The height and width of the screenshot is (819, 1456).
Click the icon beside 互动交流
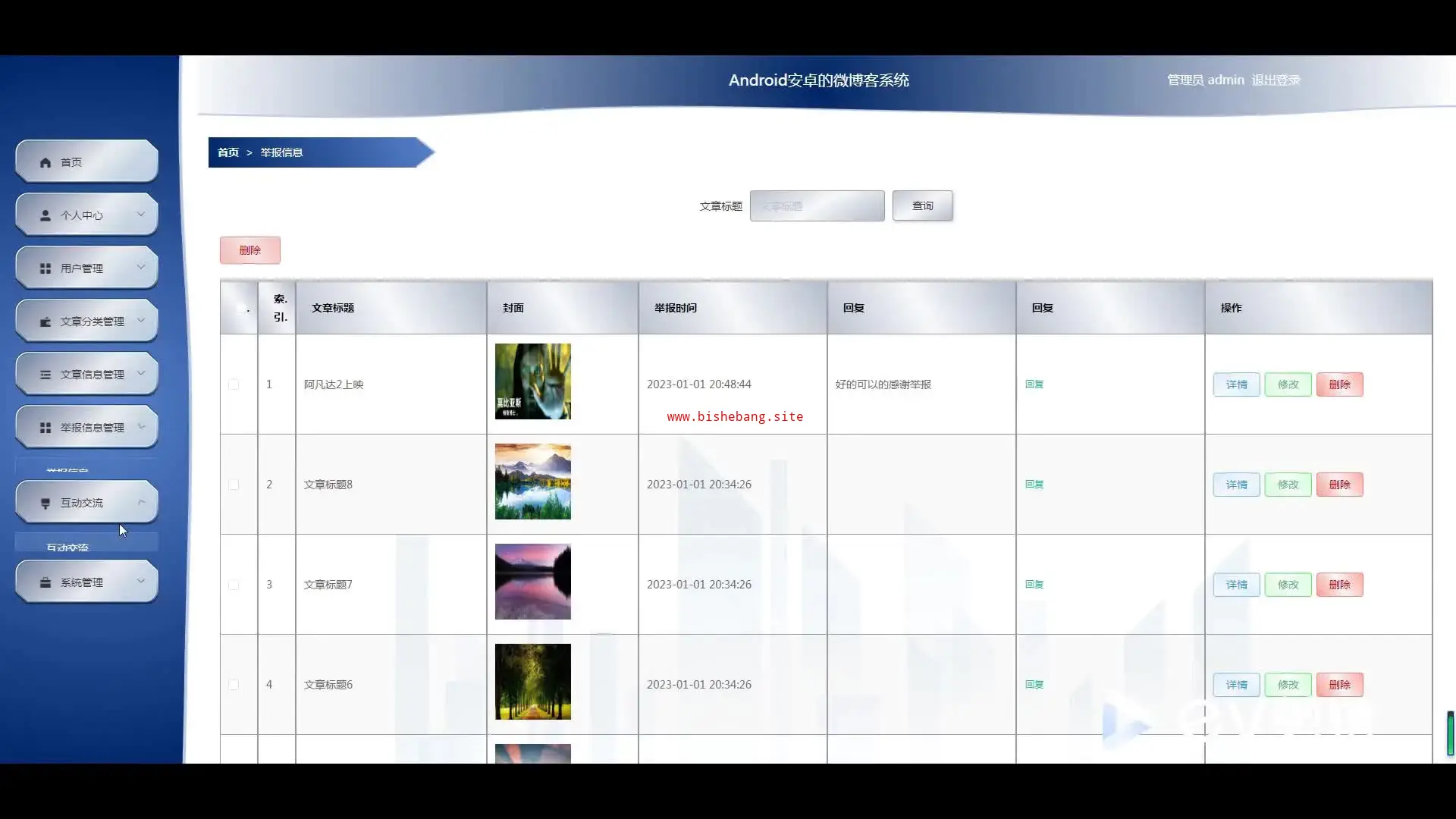[x=45, y=504]
